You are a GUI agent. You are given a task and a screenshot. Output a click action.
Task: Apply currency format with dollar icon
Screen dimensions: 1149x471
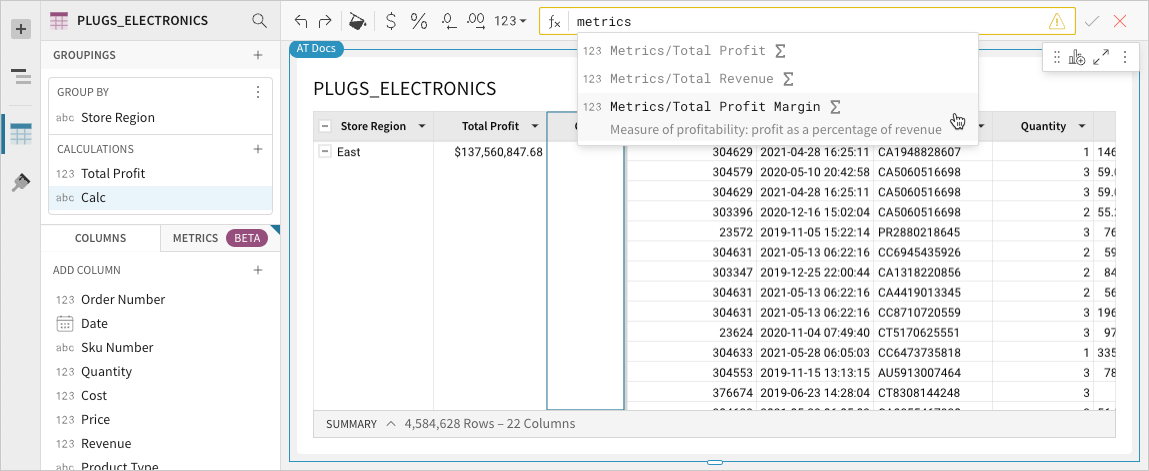click(390, 21)
